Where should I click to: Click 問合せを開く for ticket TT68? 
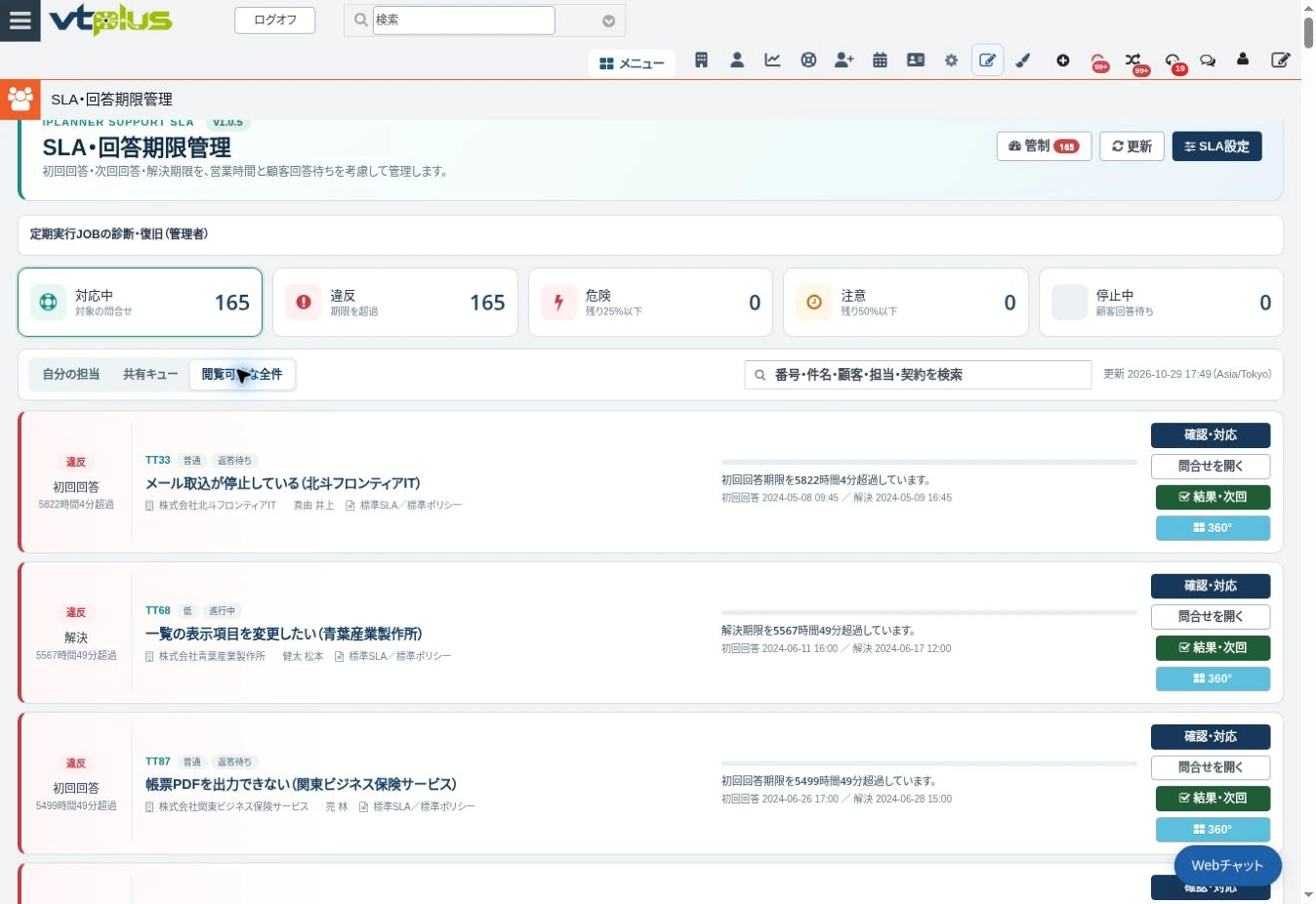coord(1211,617)
